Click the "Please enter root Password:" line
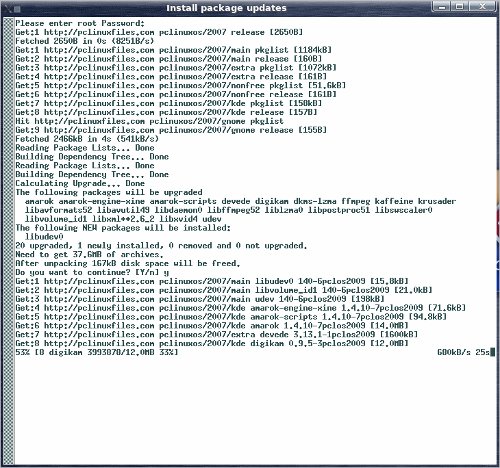 click(80, 23)
